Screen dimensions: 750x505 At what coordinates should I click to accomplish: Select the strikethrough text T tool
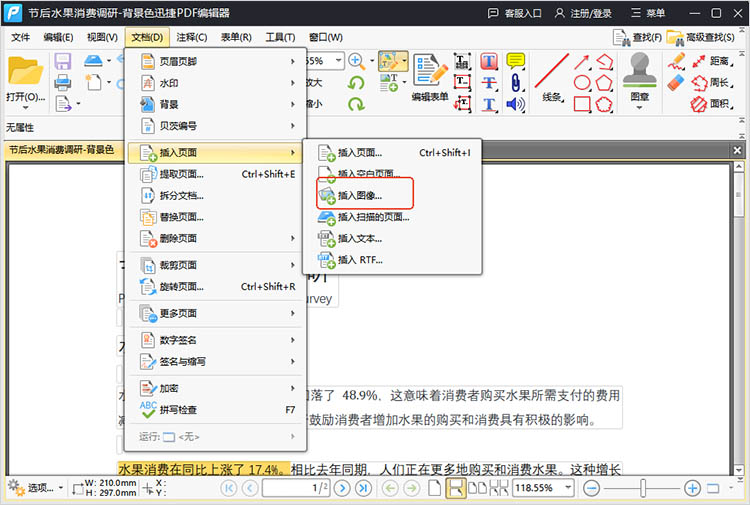489,82
